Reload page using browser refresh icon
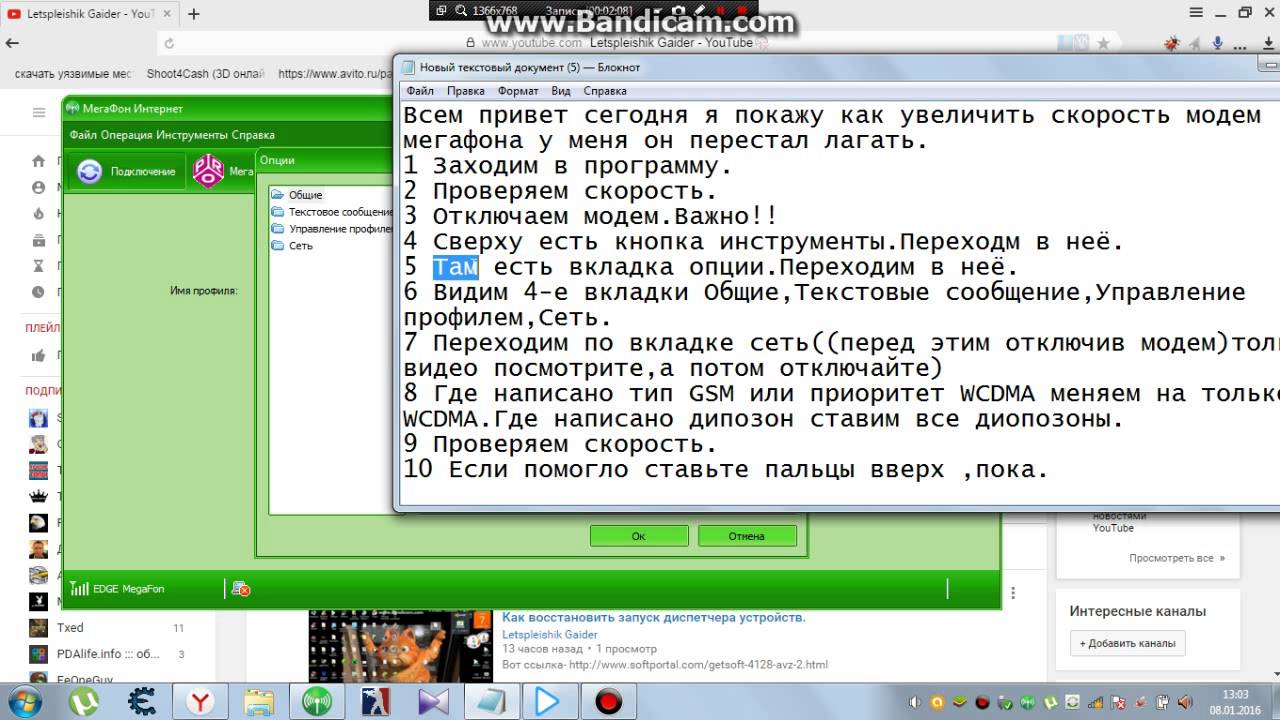 [x=170, y=43]
